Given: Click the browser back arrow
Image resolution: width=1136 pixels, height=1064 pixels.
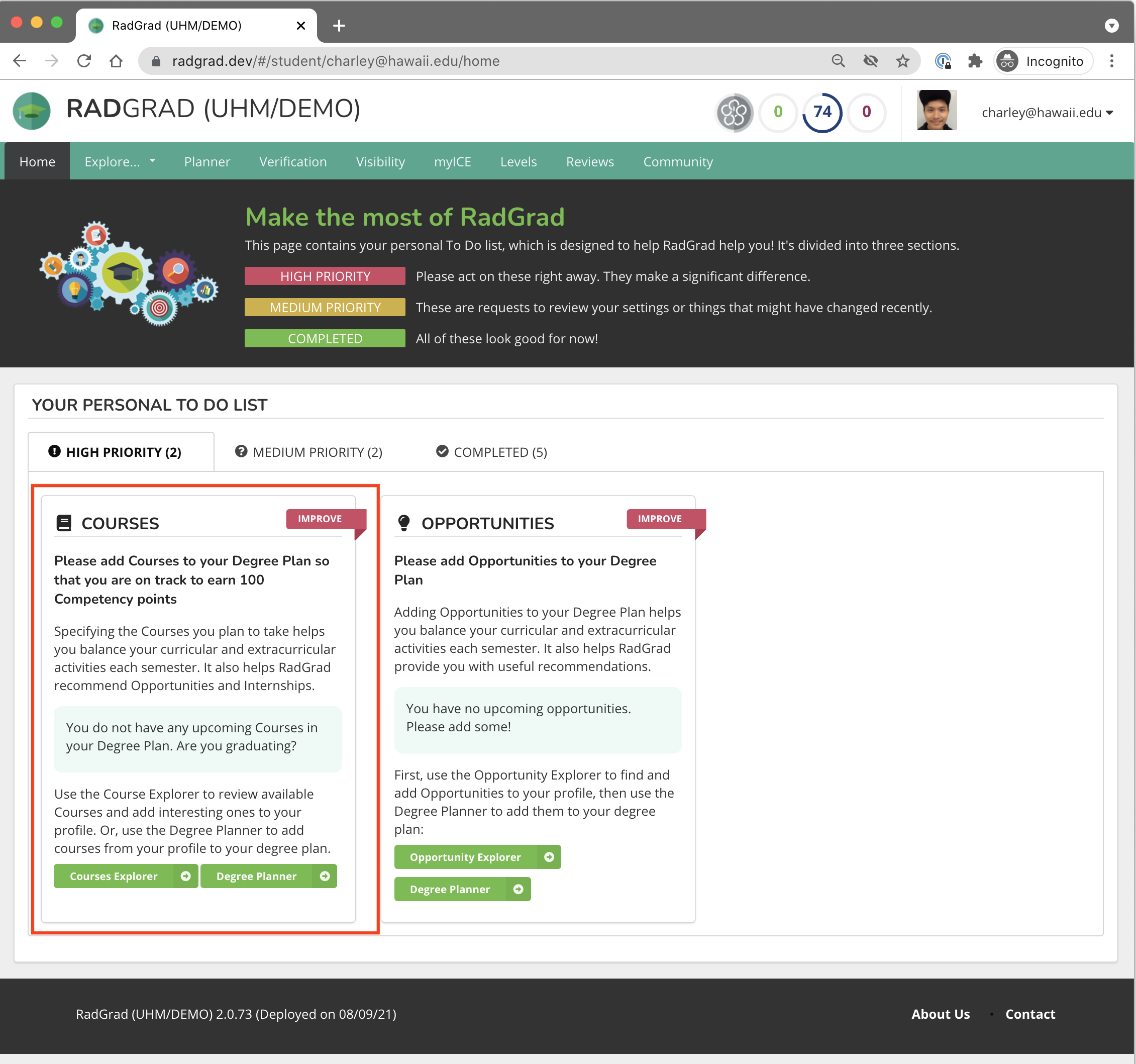Looking at the screenshot, I should coord(20,61).
